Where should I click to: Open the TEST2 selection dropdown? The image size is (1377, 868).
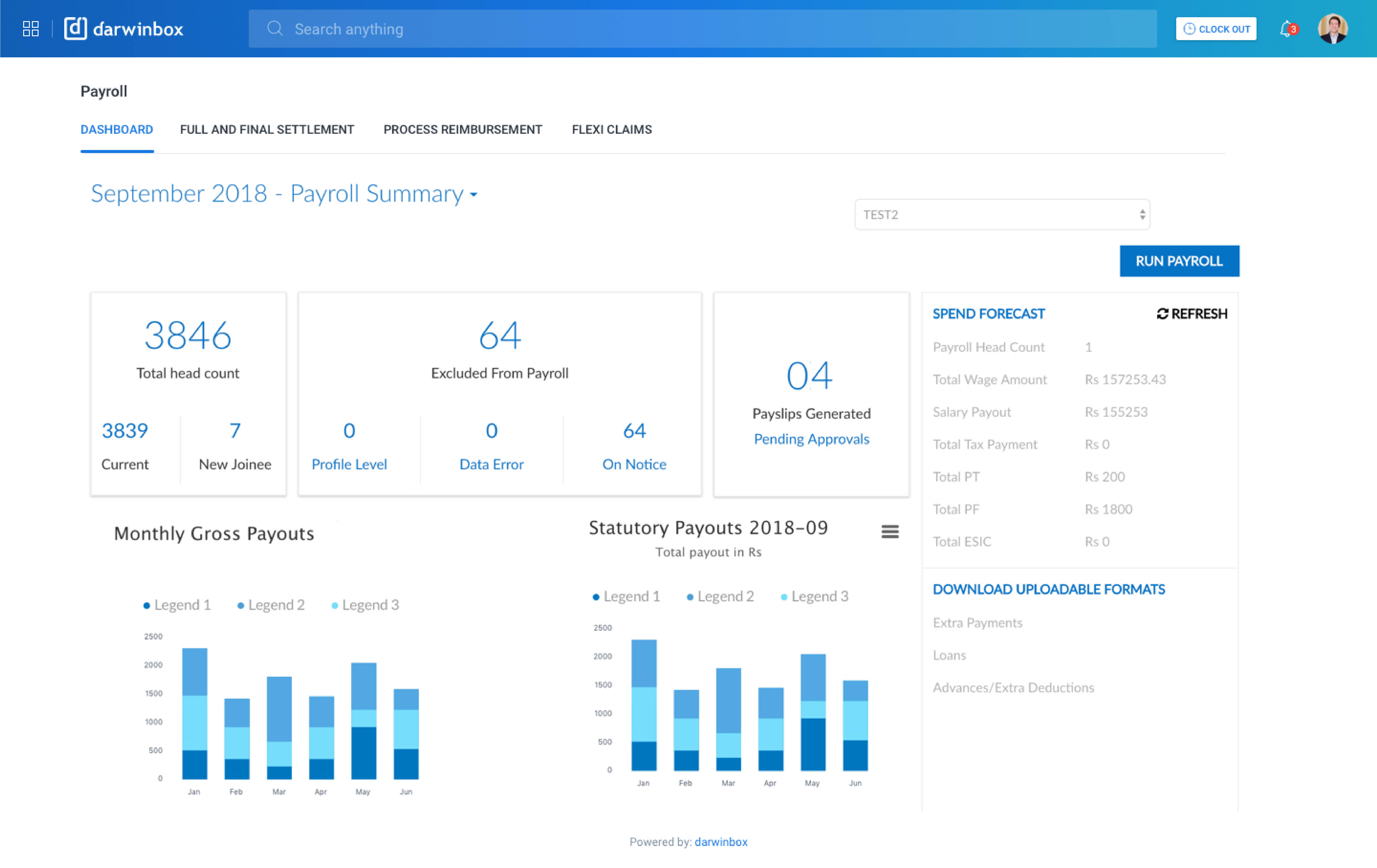(x=1002, y=214)
